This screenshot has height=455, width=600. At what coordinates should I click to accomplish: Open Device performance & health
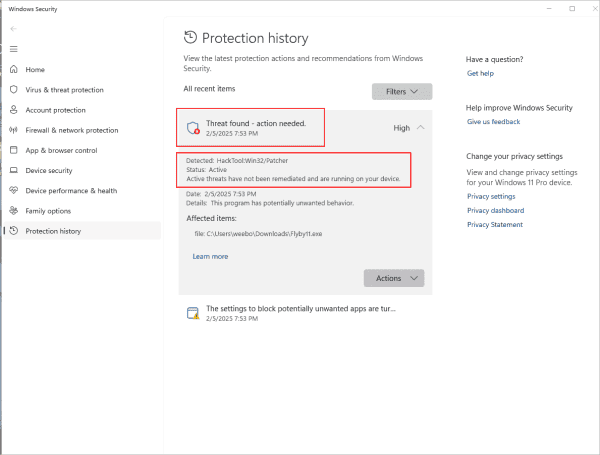pos(83,190)
